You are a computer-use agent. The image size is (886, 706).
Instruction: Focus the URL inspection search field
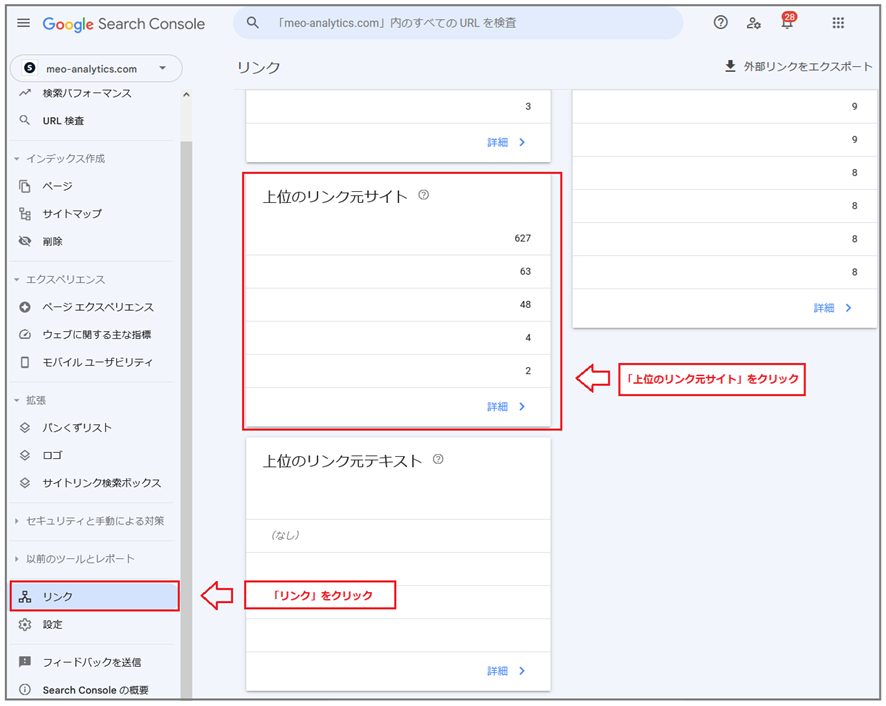click(458, 23)
